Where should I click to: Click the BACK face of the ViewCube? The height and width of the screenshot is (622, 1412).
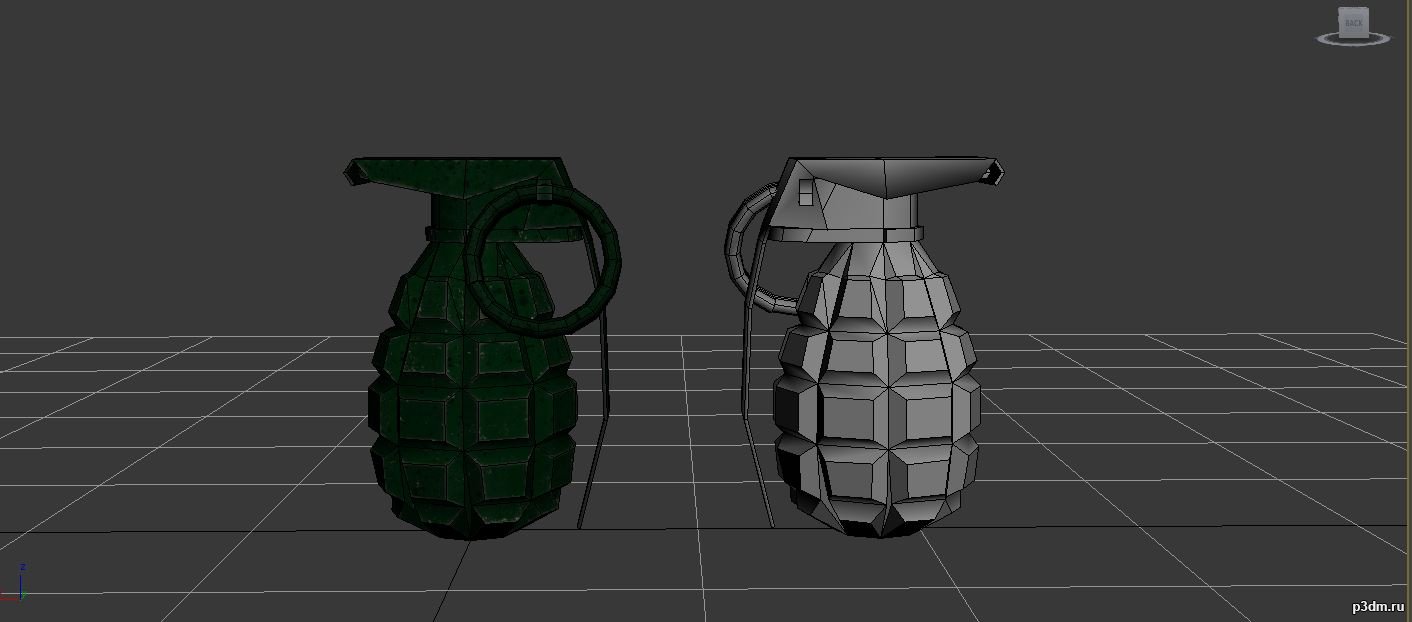1353,23
